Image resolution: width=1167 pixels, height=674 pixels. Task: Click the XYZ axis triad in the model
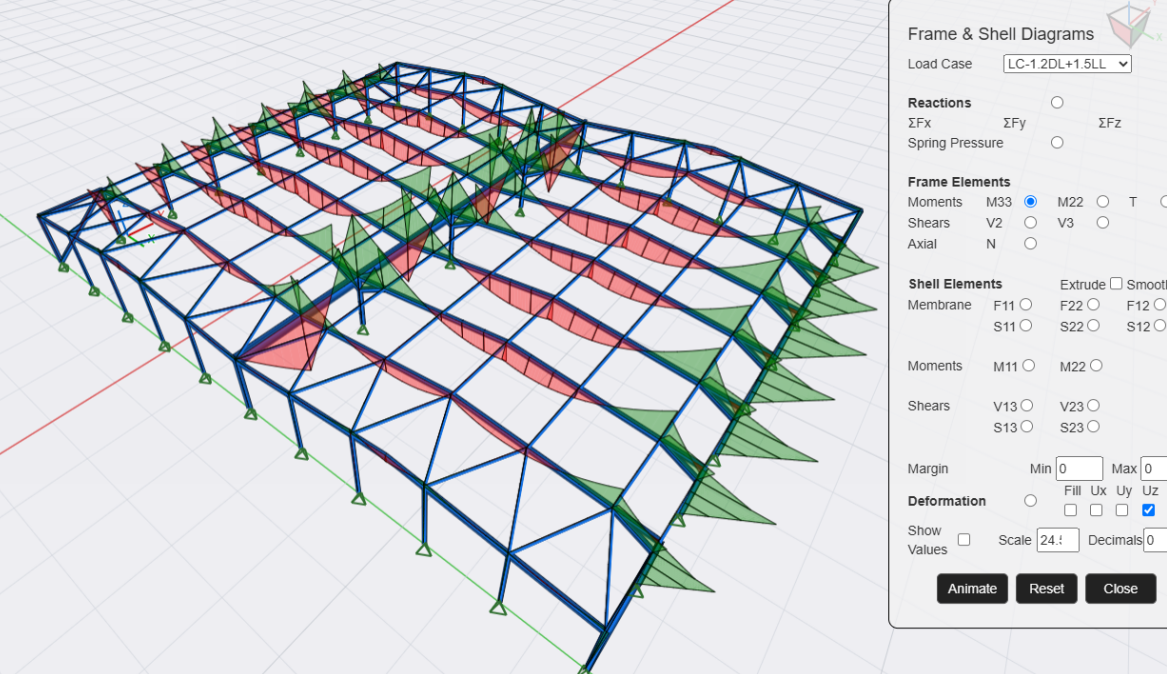136,225
